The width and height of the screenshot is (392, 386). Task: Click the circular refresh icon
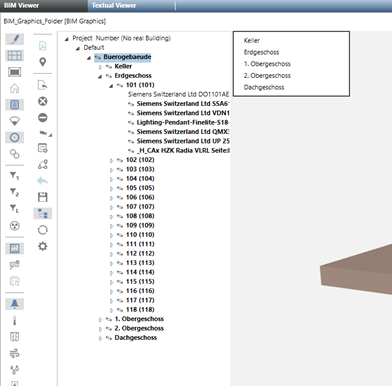click(43, 230)
